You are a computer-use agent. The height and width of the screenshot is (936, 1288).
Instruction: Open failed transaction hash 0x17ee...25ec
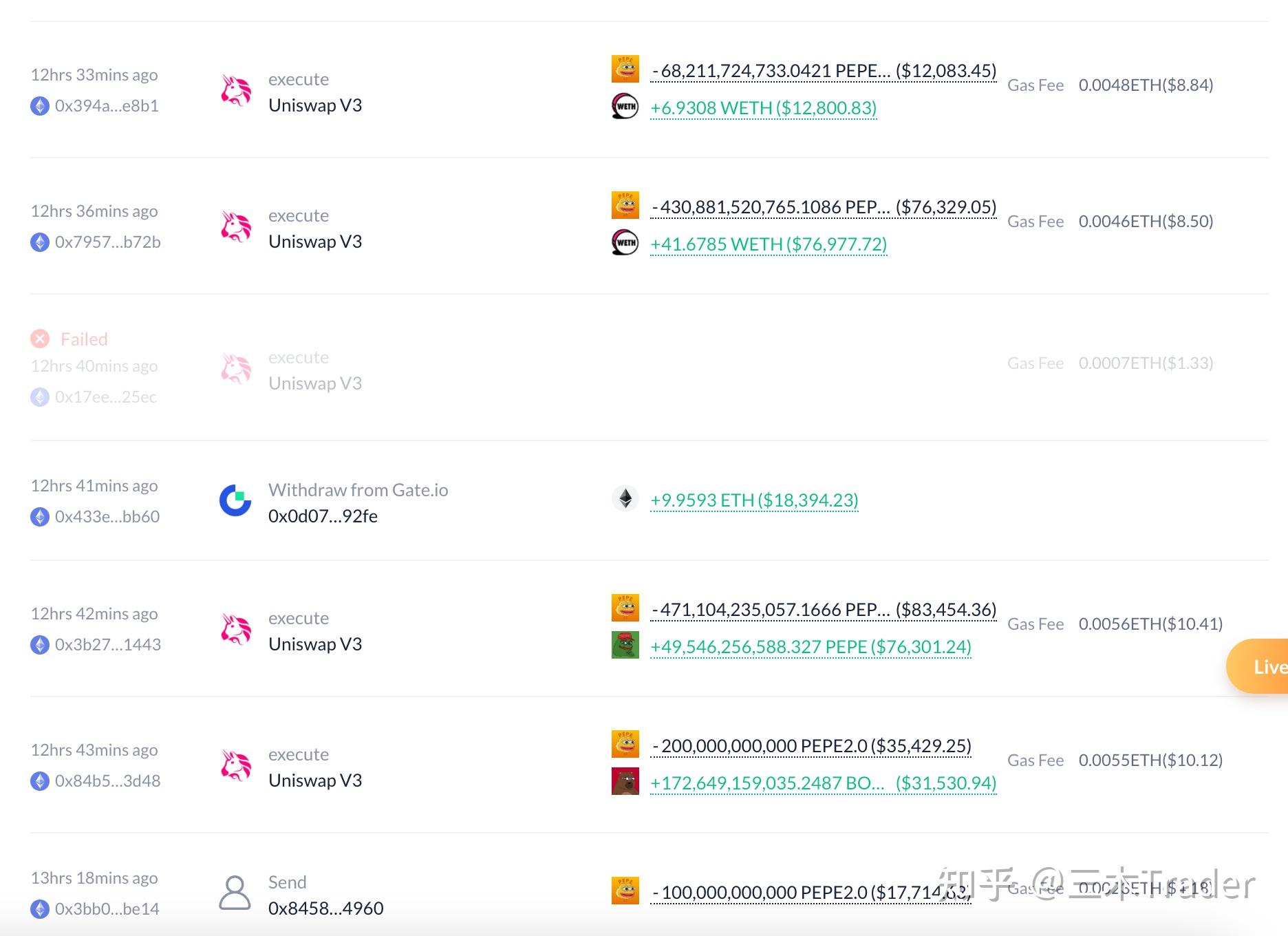pyautogui.click(x=106, y=397)
